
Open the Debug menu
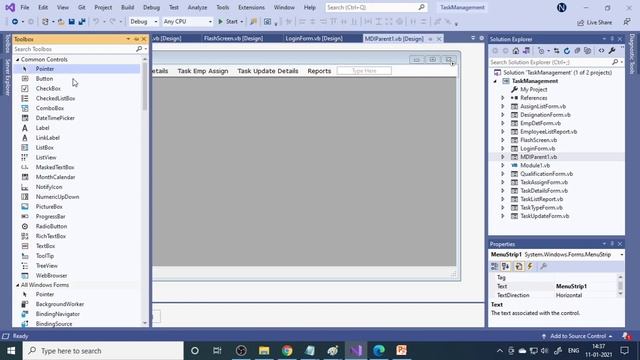(151, 7)
